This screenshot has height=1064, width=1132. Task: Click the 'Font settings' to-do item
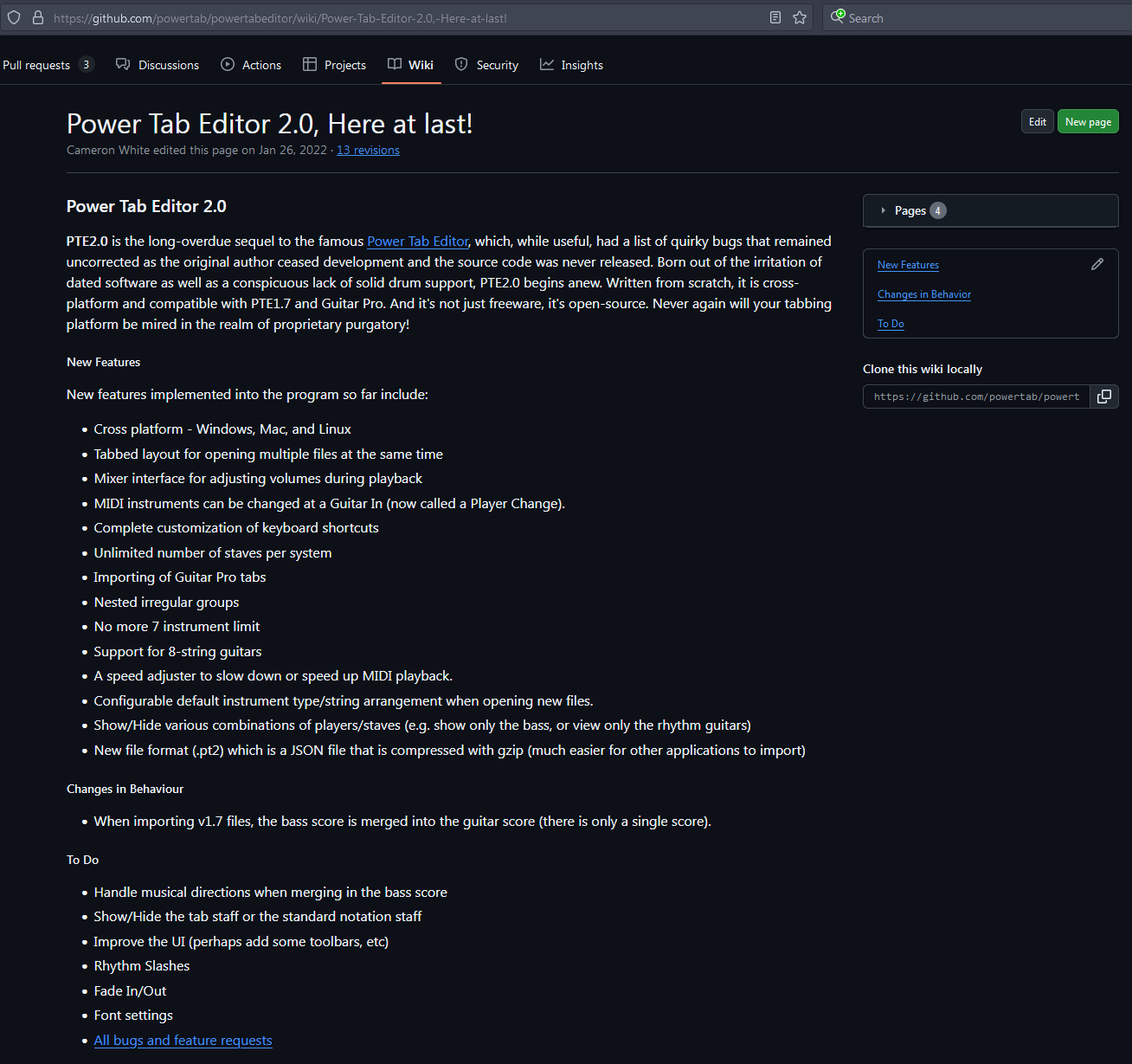coord(133,1016)
